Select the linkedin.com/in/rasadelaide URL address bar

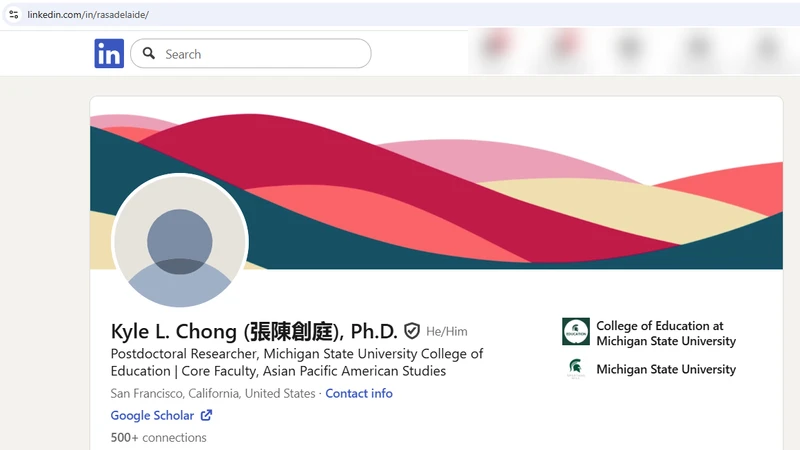[x=88, y=14]
